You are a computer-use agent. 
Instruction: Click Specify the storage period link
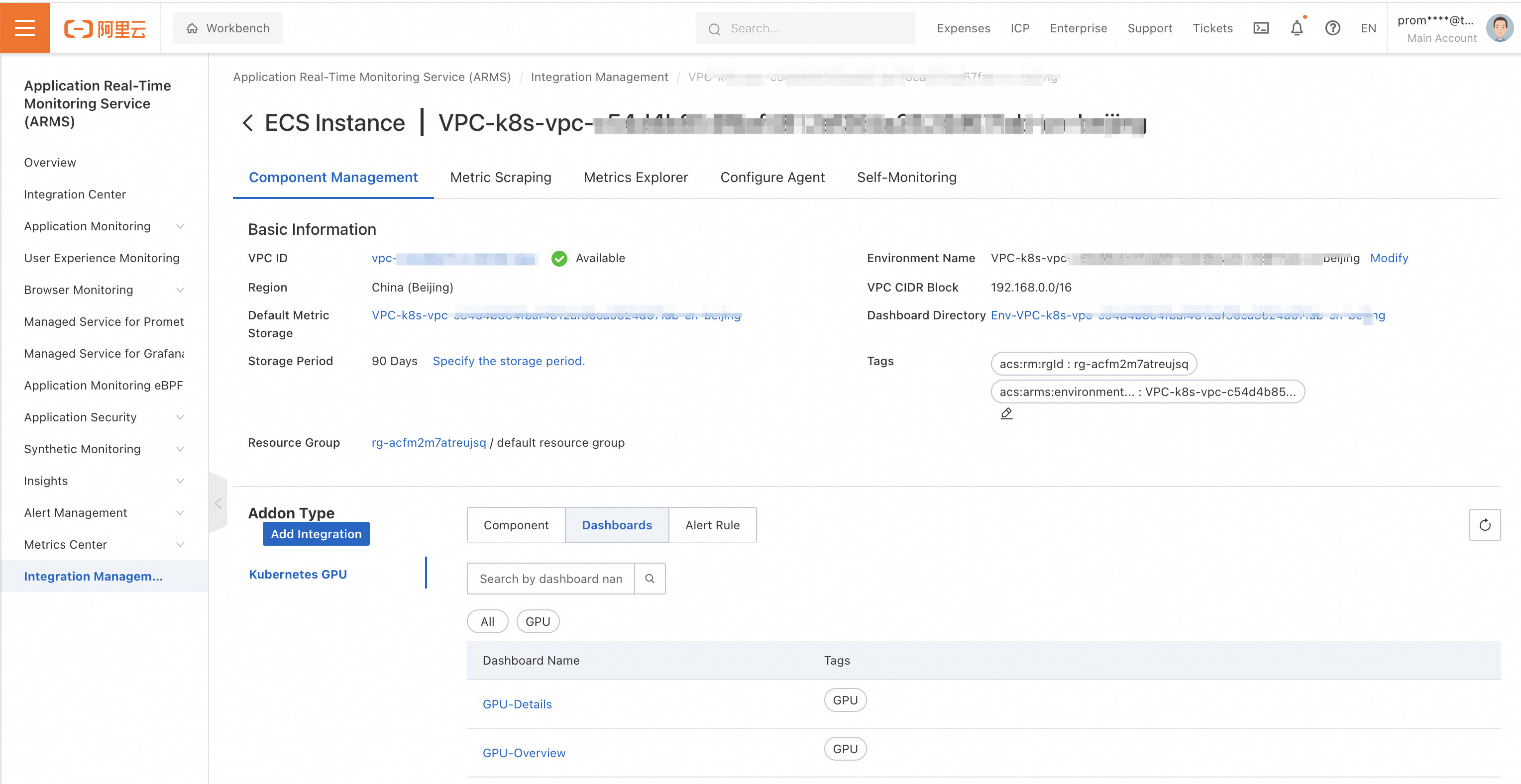pyautogui.click(x=509, y=361)
